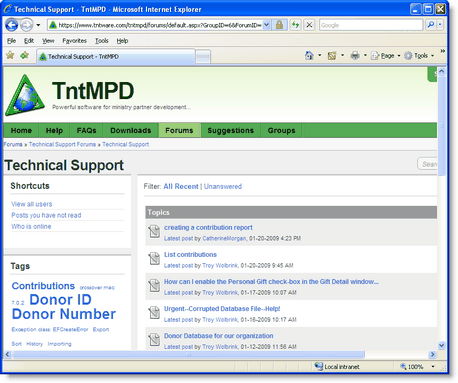Open the search provider dropdown arrow
Image resolution: width=458 pixels, height=383 pixels.
pos(440,25)
